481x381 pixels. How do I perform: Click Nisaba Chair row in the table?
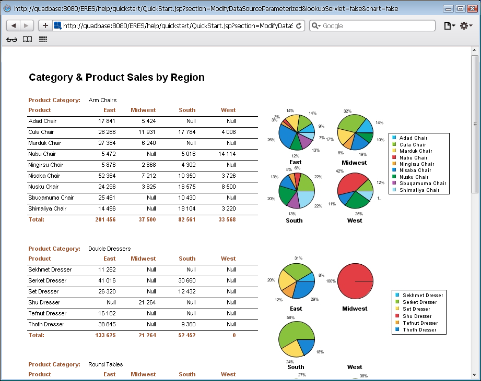pos(142,176)
